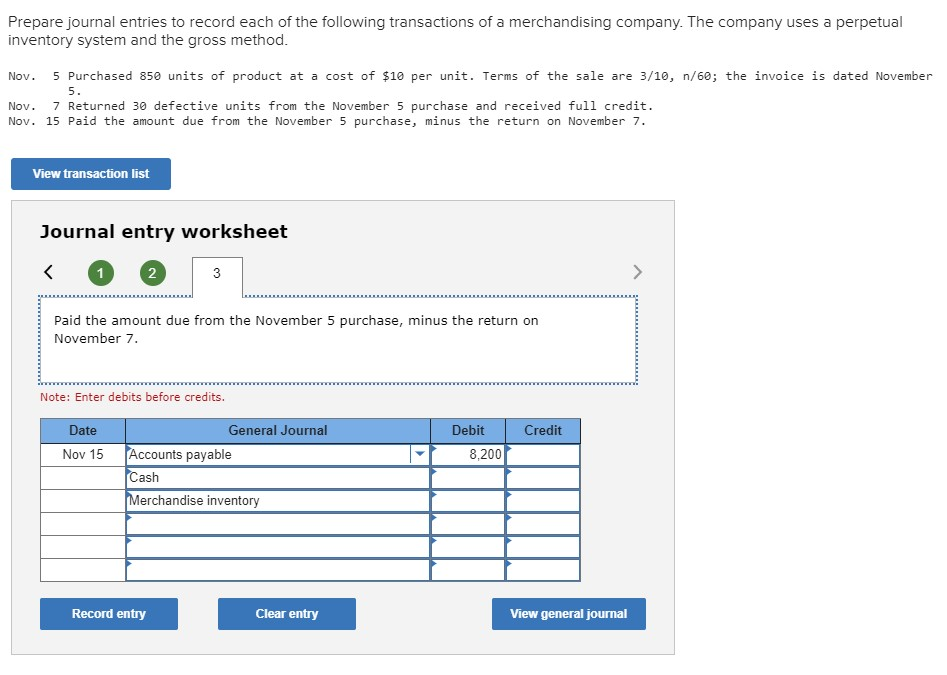Image resolution: width=947 pixels, height=675 pixels.
Task: Click the right chevron to view next entry
Action: [x=638, y=272]
